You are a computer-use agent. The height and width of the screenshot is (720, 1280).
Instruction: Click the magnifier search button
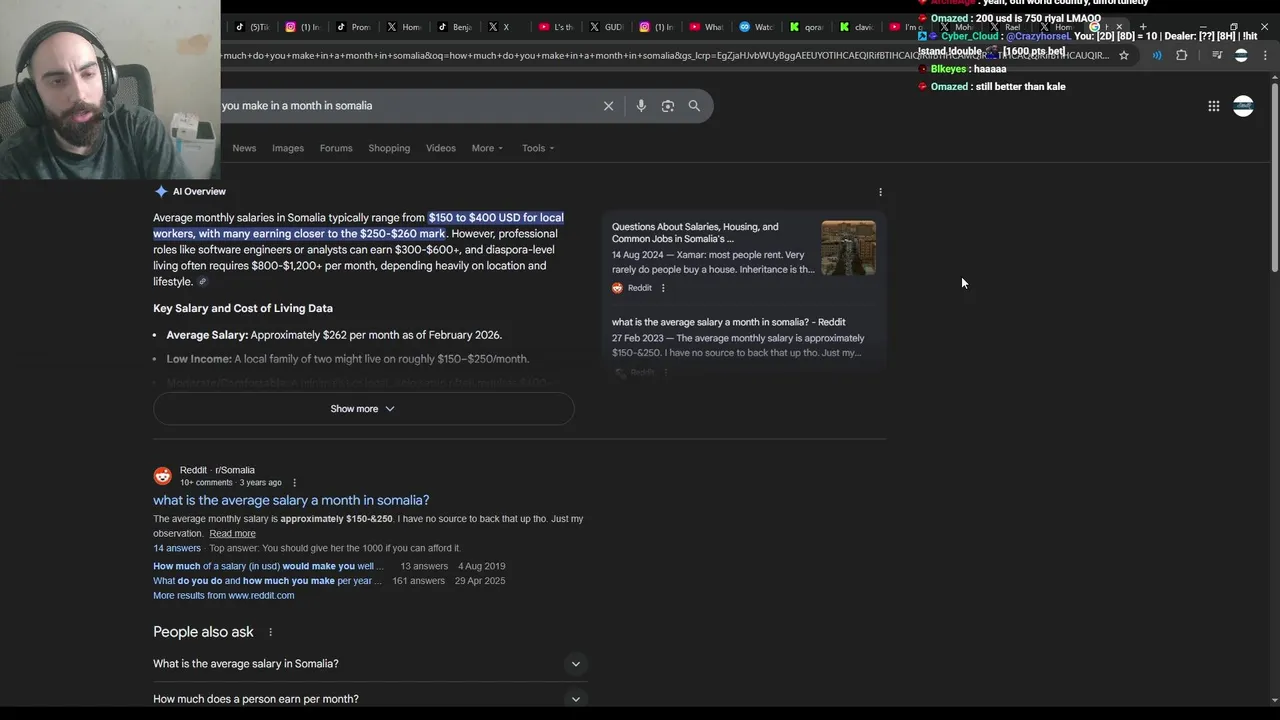point(694,106)
